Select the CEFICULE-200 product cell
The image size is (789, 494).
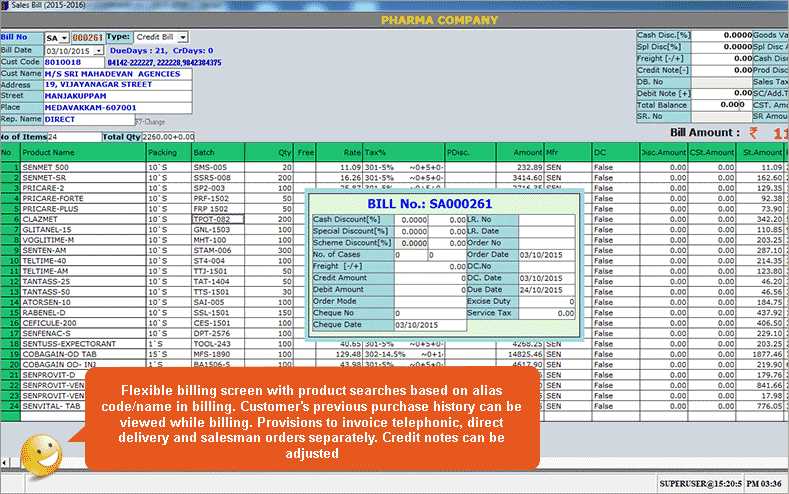pos(83,323)
